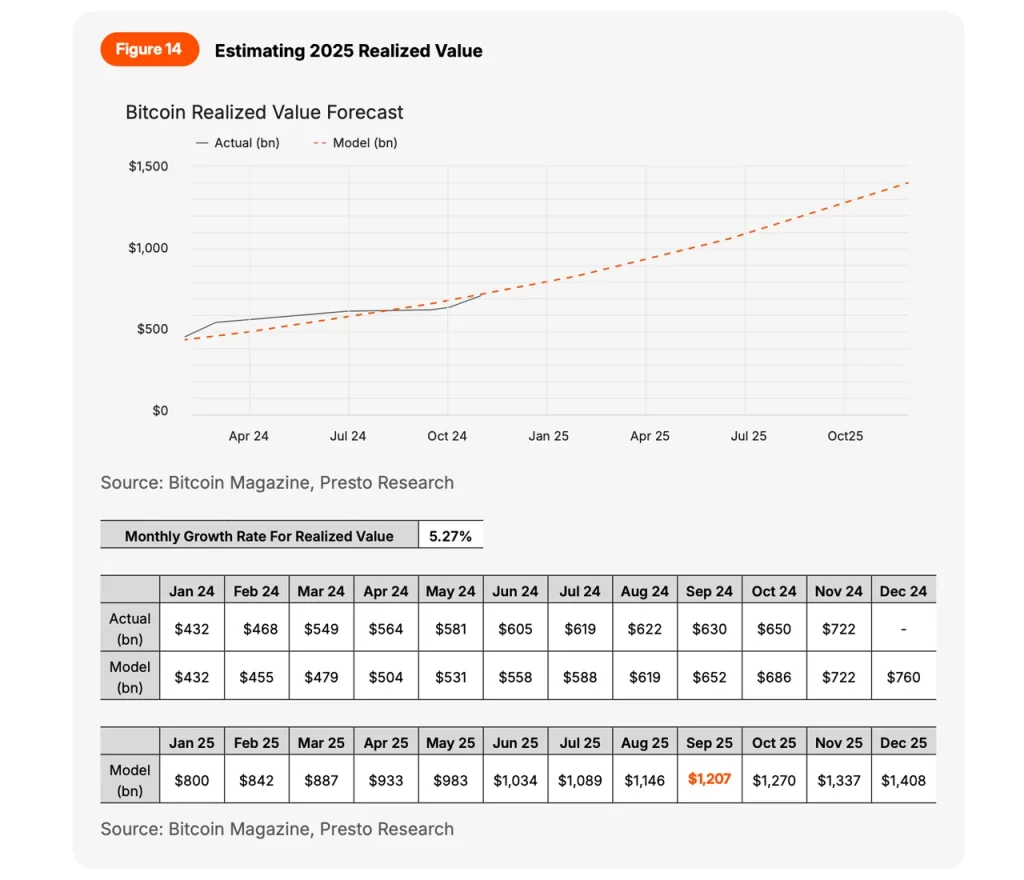
Task: Click the Estimating 2025 Realized Value heading
Action: pos(349,51)
